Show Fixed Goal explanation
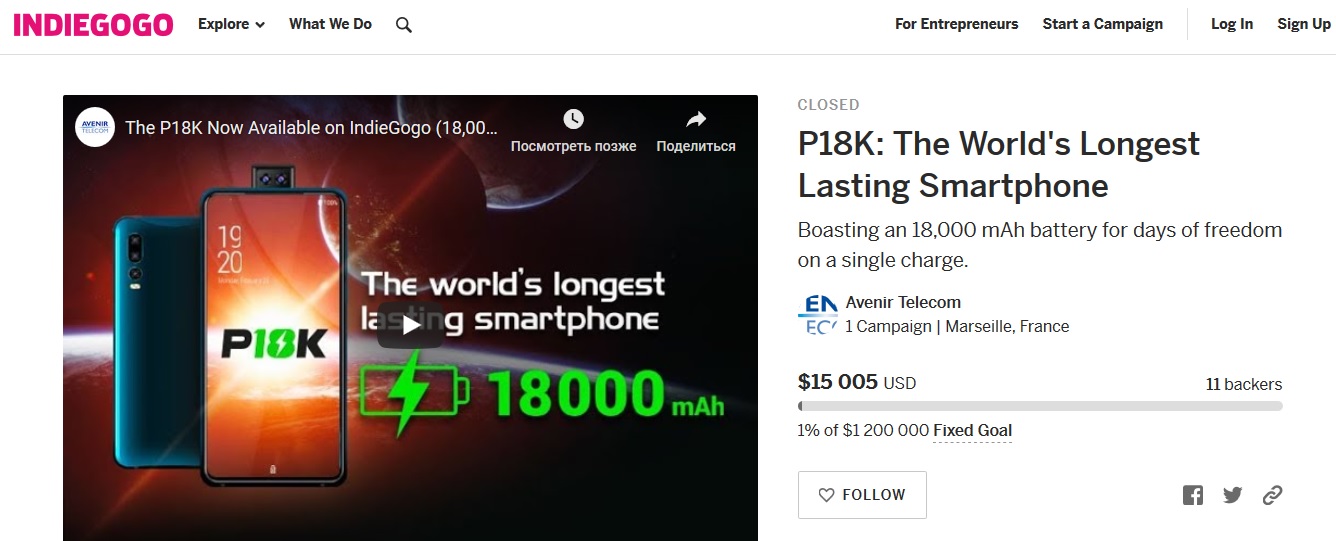The width and height of the screenshot is (1336, 541). (x=972, y=431)
